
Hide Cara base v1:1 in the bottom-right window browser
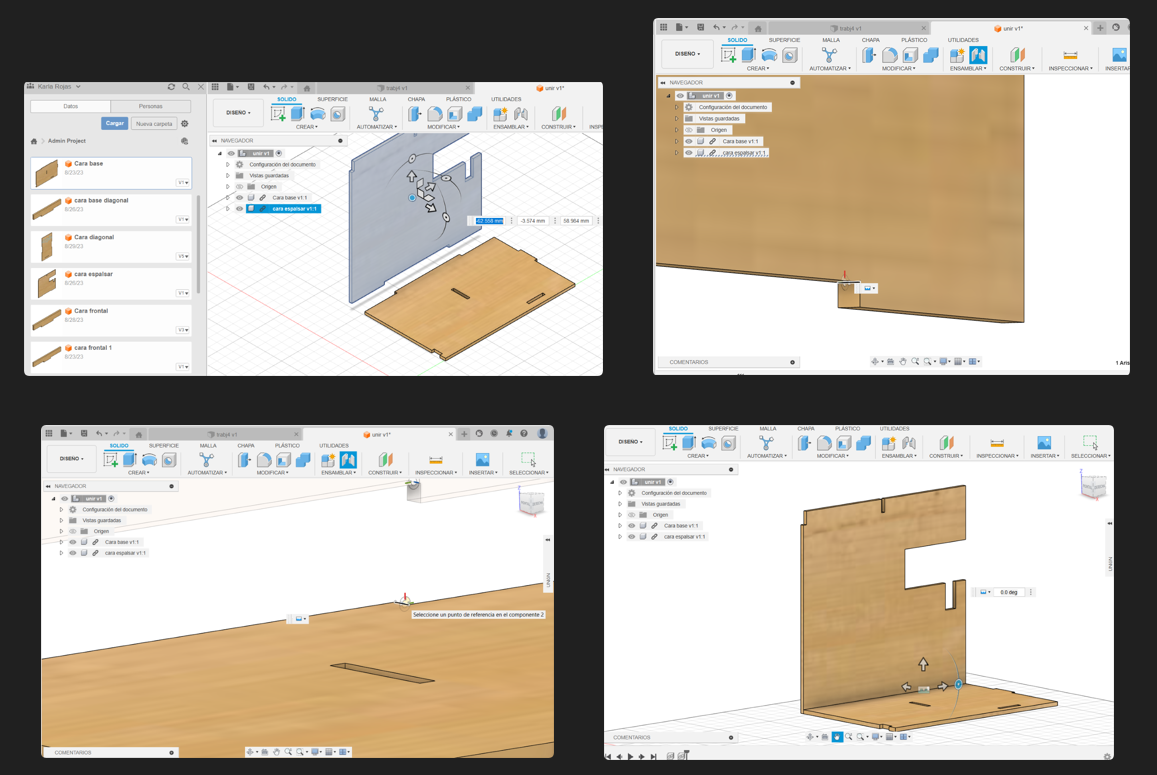click(x=632, y=526)
